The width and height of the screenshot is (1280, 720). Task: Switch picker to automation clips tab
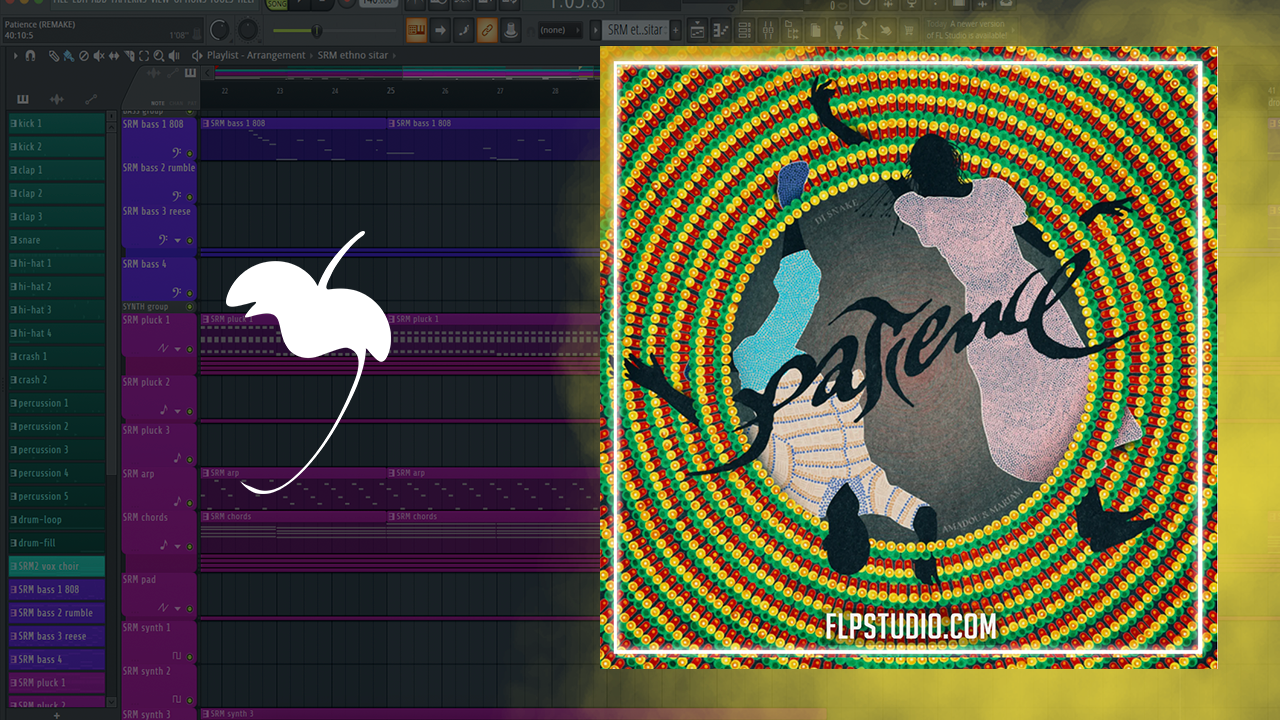[90, 99]
